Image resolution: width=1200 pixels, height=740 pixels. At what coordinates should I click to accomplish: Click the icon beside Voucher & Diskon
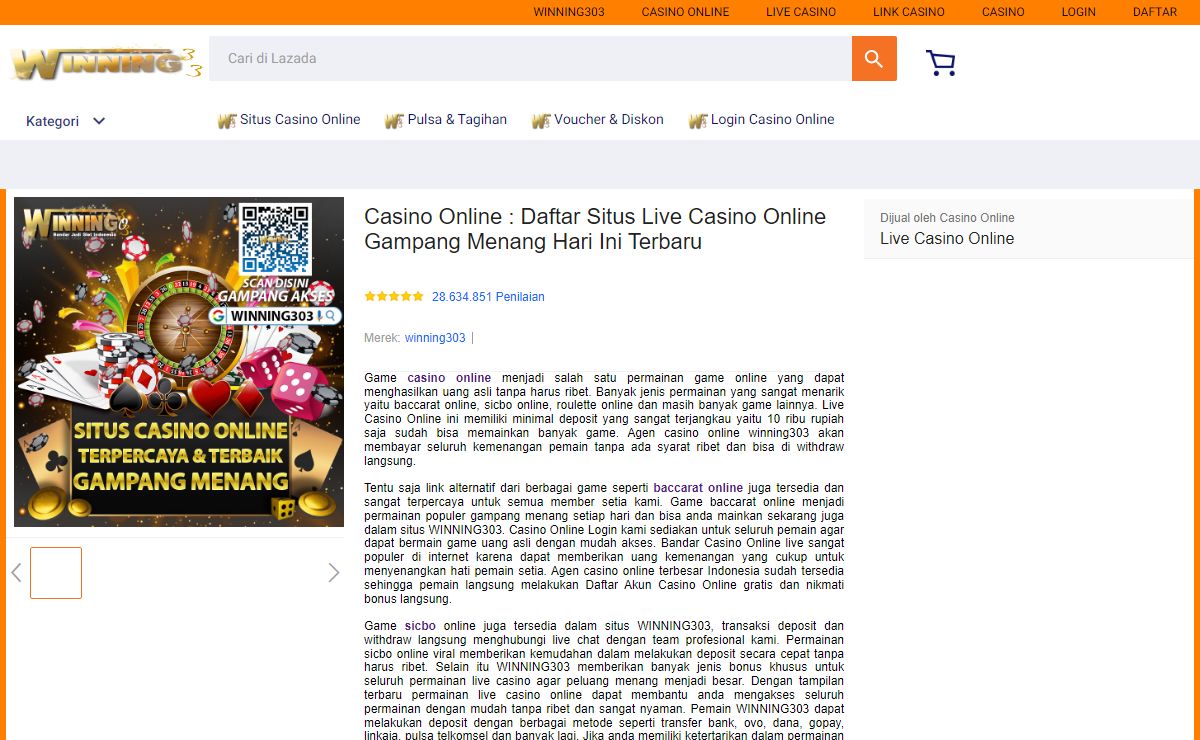(x=541, y=121)
